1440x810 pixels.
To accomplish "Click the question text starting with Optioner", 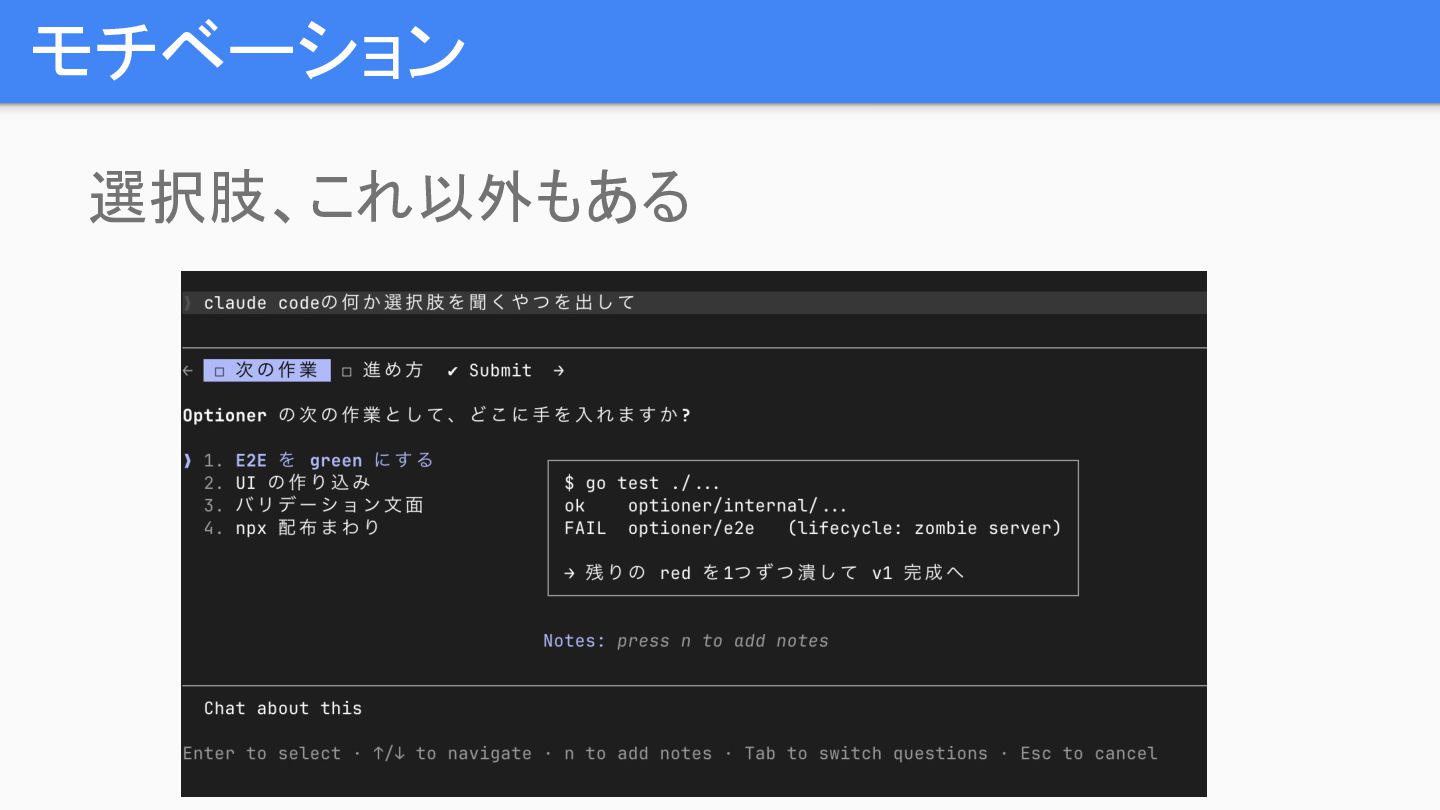I will pos(437,415).
